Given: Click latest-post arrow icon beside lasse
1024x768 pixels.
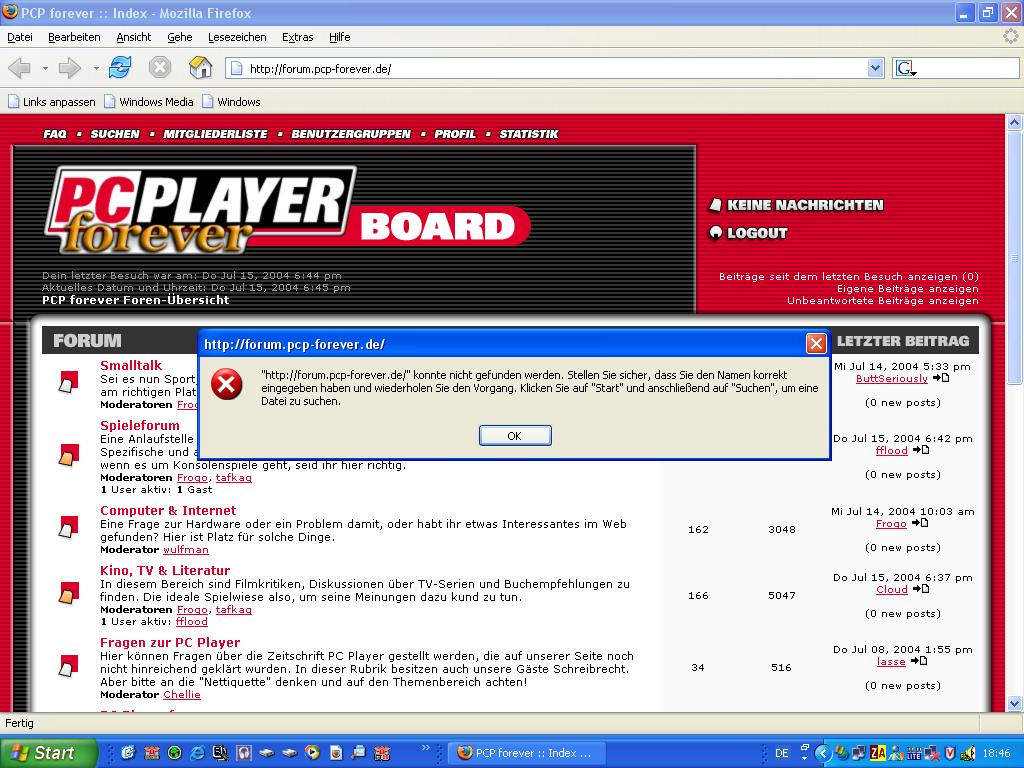Looking at the screenshot, I should (x=918, y=661).
